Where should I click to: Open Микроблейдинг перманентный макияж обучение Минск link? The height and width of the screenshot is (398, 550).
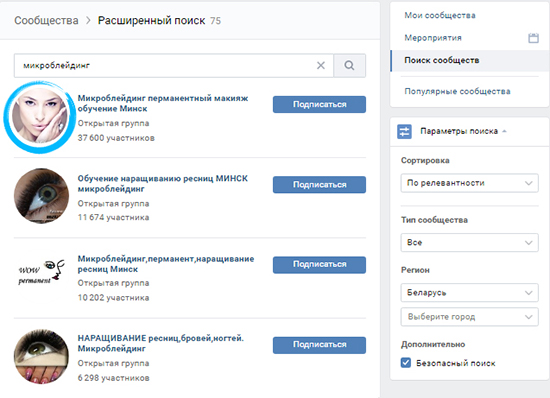click(x=163, y=103)
